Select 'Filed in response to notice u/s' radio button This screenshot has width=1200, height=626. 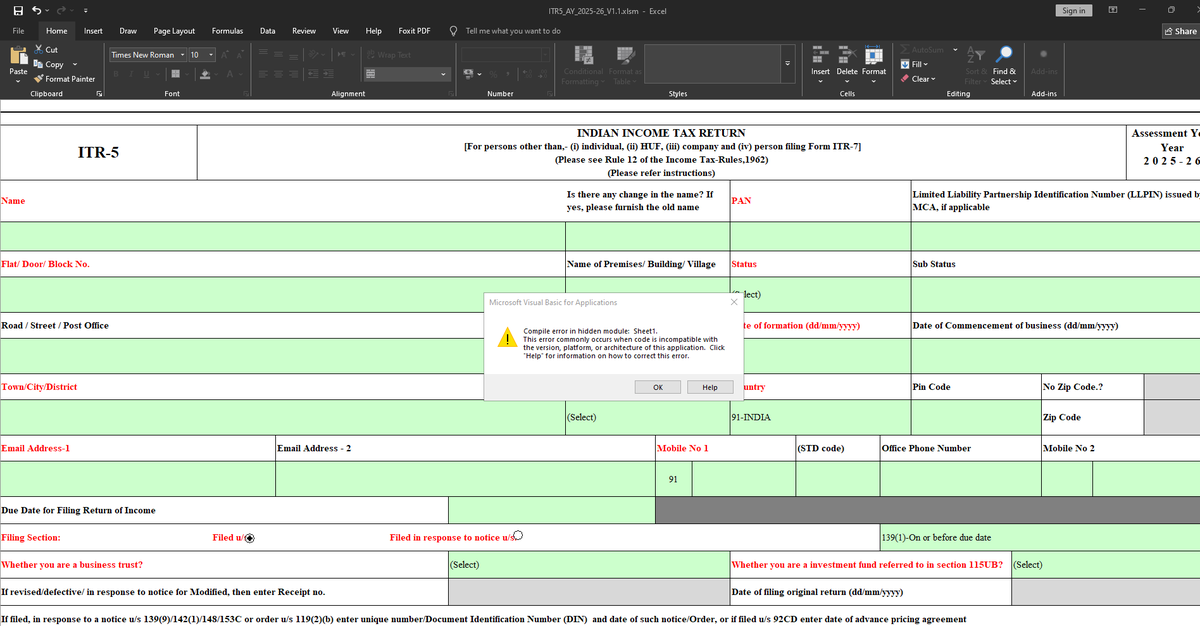coord(518,536)
